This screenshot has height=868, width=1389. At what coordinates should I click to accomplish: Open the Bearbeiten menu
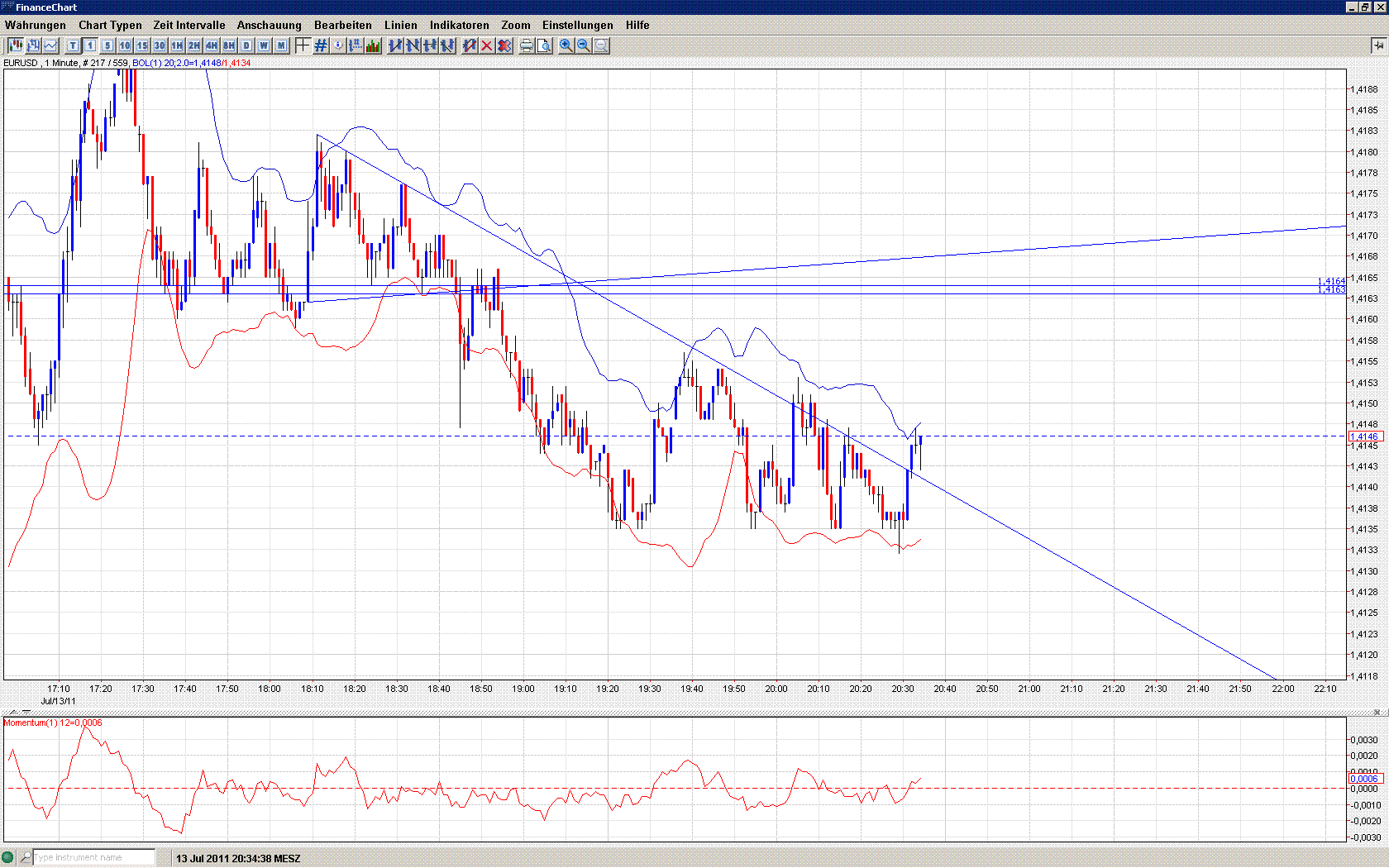[343, 25]
